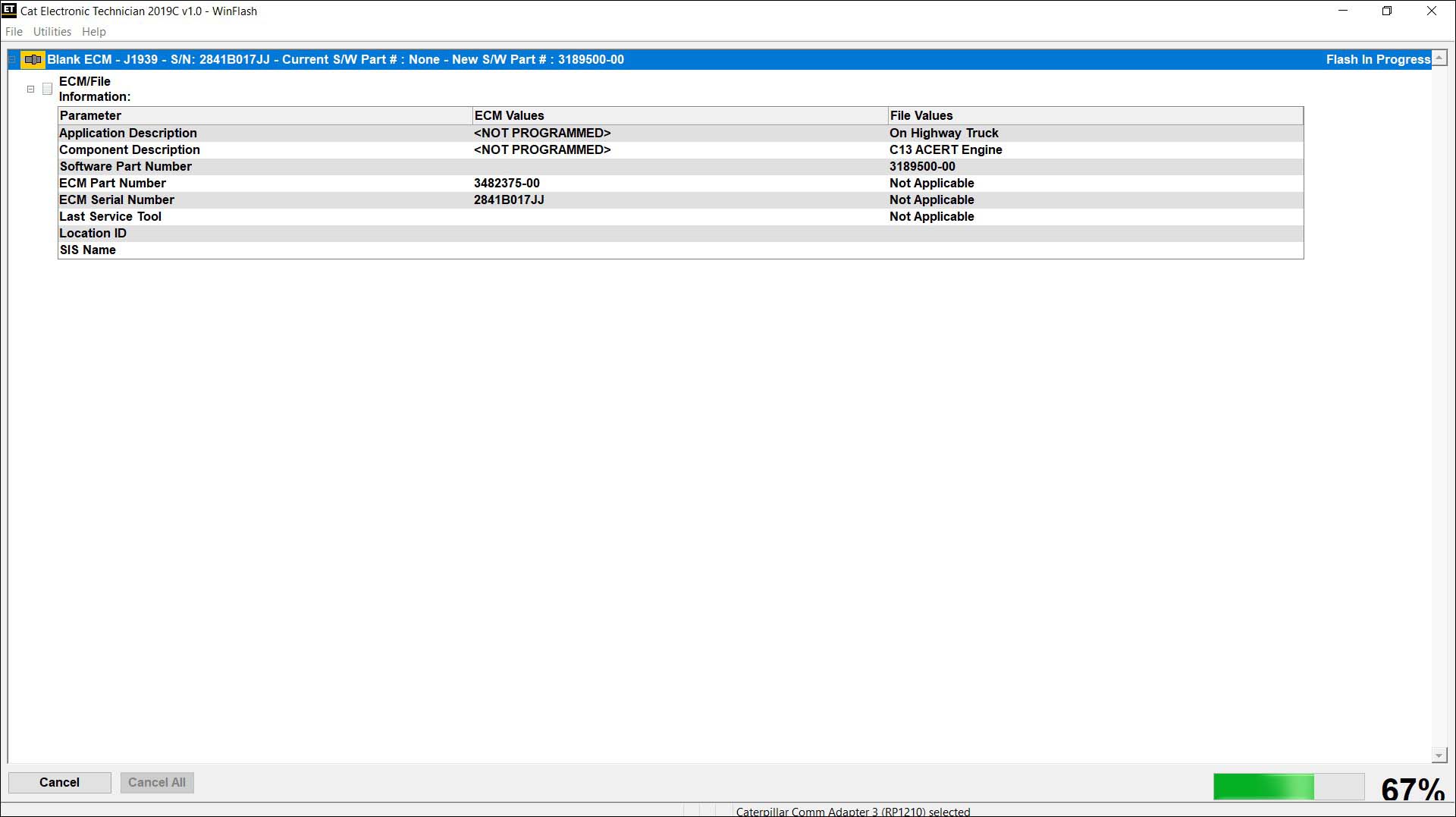Screen dimensions: 1456x817
Task: Select the Software Part Number row
Action: click(x=303, y=166)
